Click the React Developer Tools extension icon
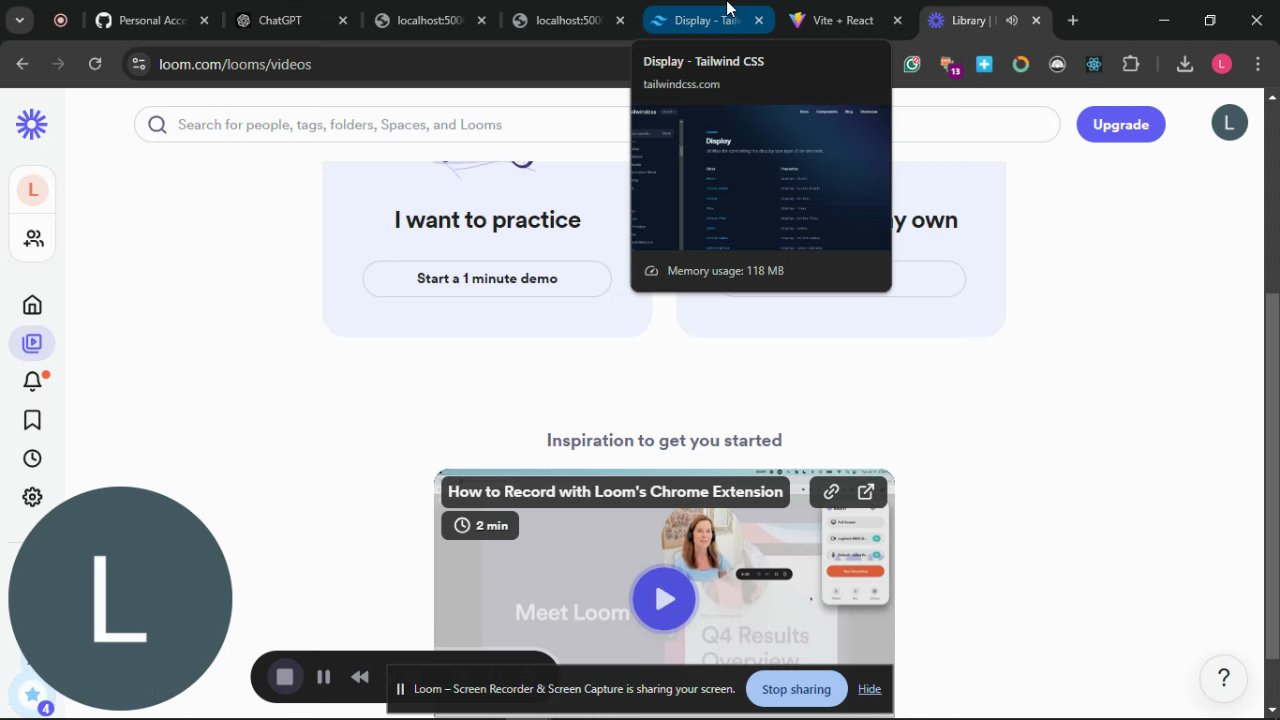This screenshot has height=720, width=1280. pos(1094,64)
